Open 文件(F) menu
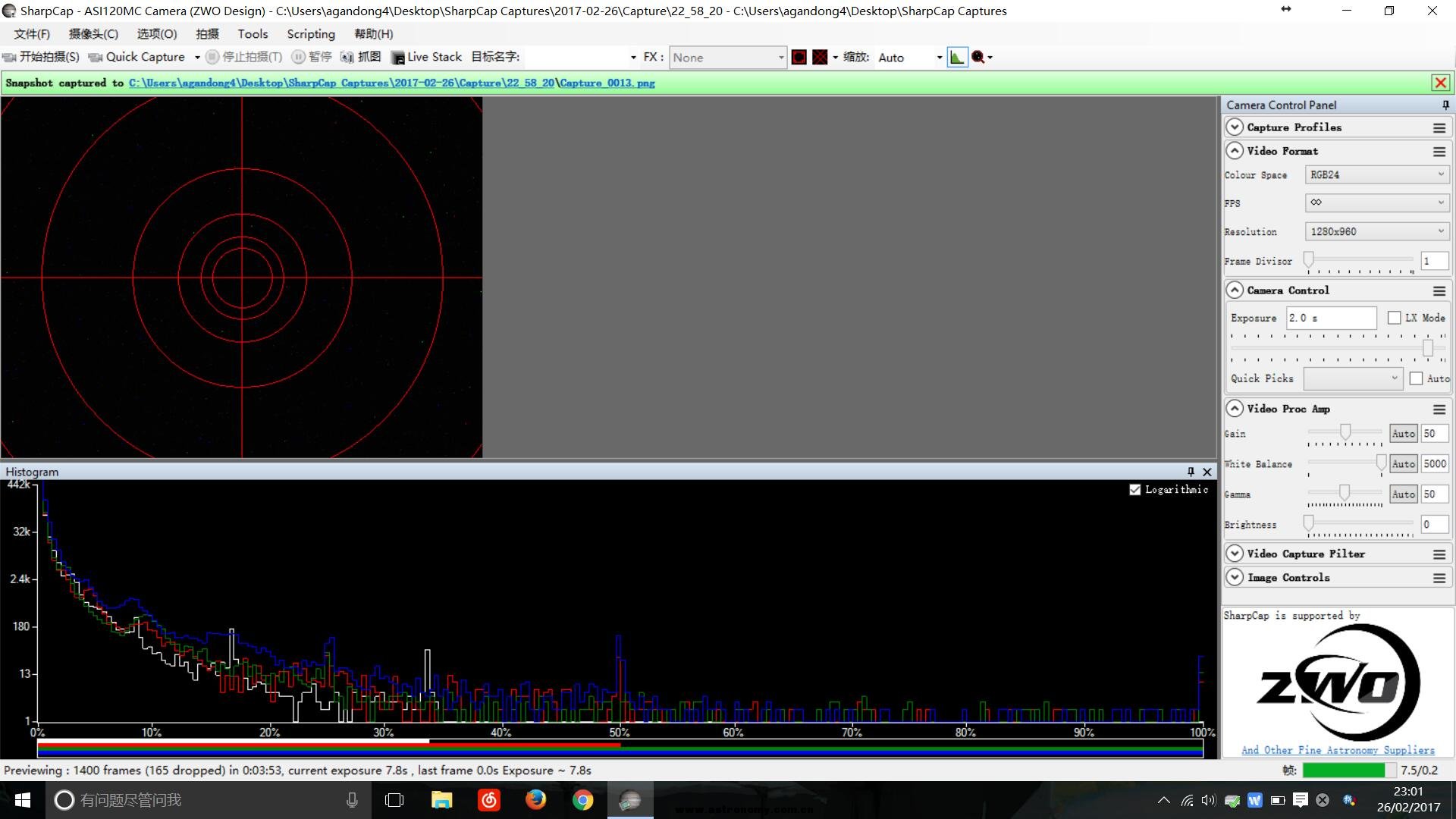This screenshot has height=819, width=1456. click(x=32, y=34)
